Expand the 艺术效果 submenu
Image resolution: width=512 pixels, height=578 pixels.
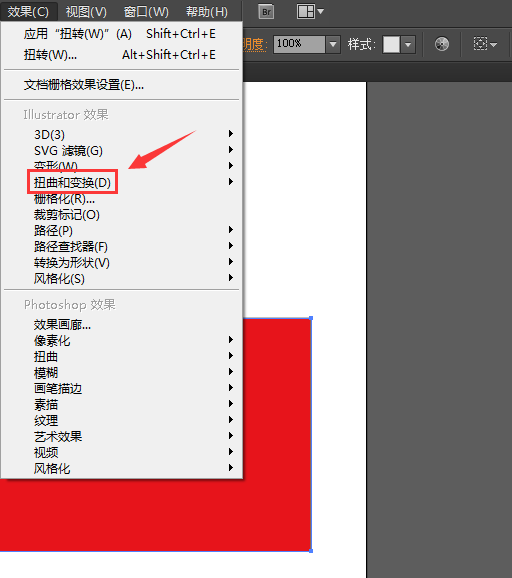pyautogui.click(x=122, y=436)
